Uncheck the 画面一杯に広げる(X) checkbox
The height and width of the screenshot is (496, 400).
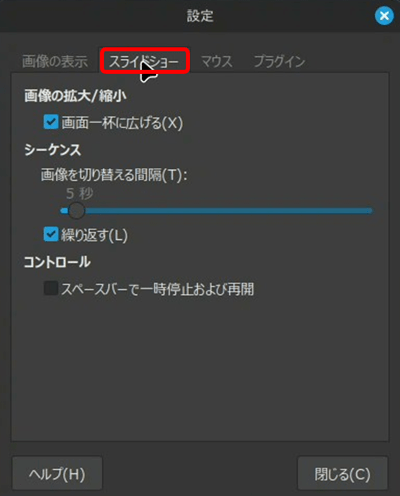(x=51, y=122)
